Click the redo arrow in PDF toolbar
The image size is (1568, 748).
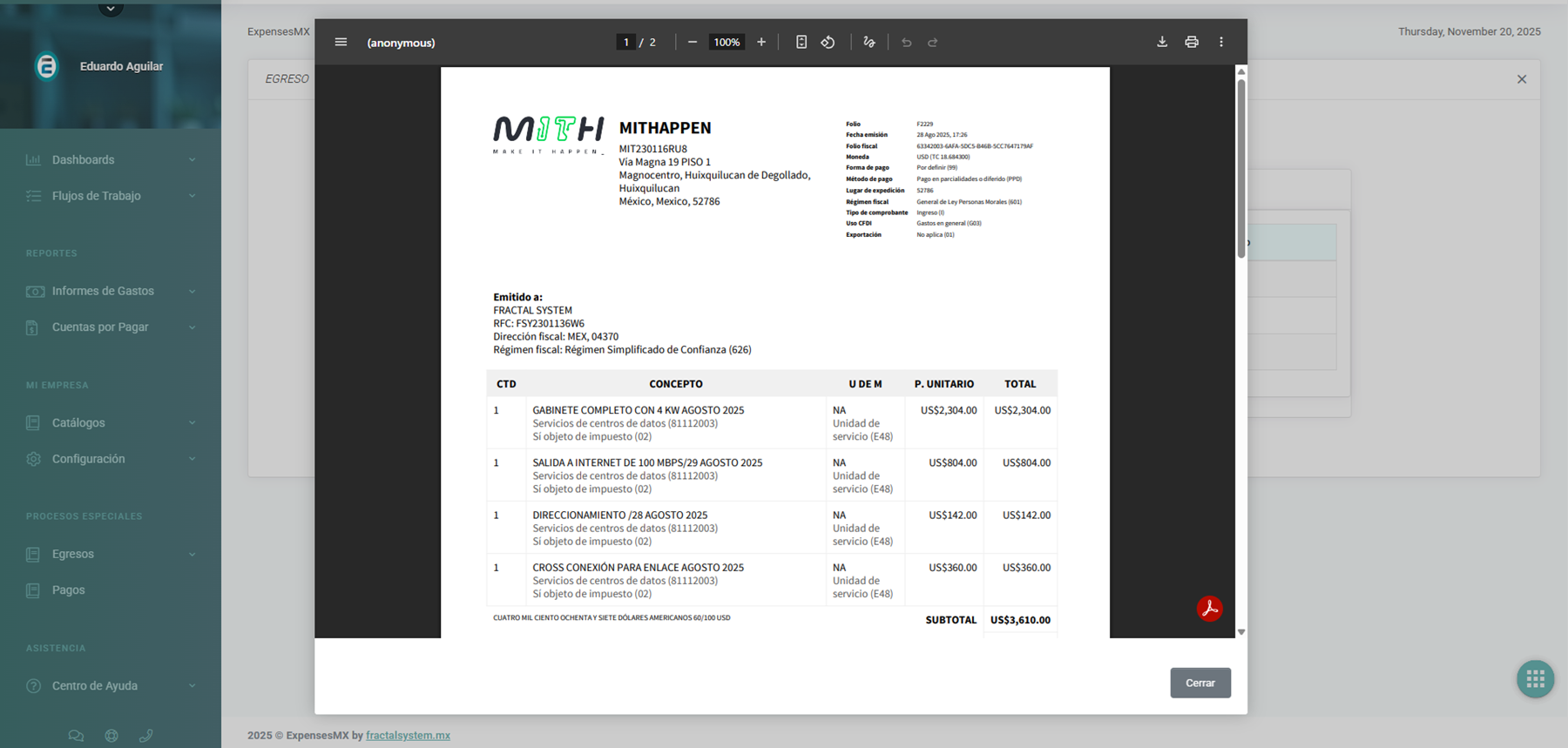pos(933,42)
